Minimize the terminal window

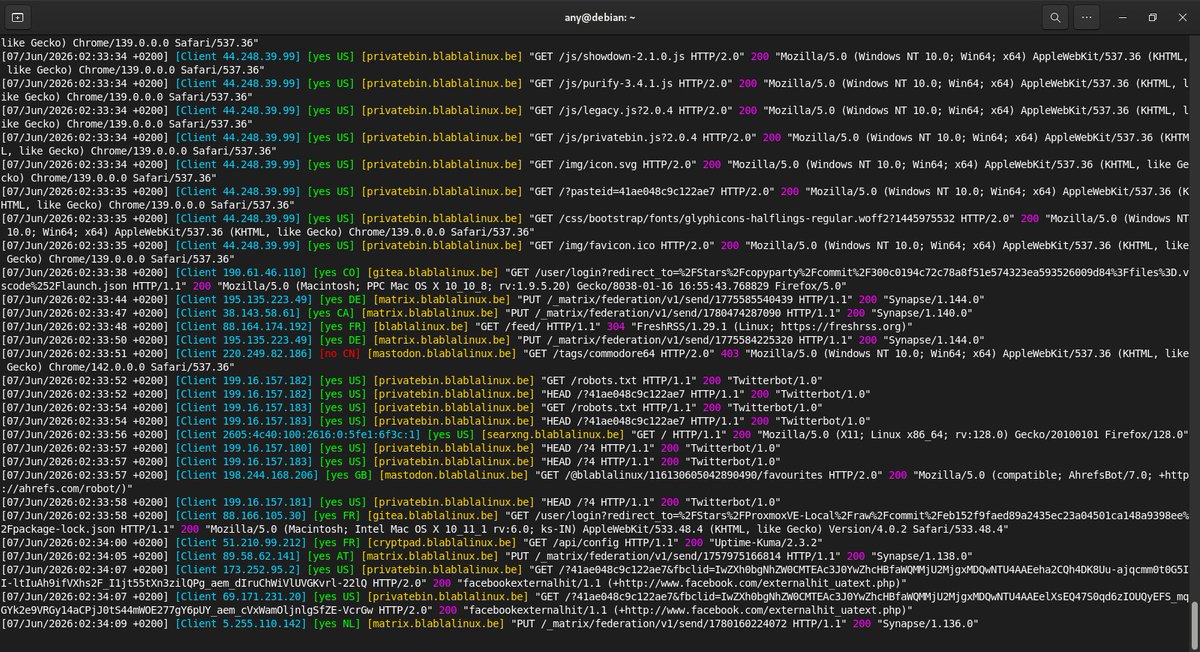[x=1123, y=17]
